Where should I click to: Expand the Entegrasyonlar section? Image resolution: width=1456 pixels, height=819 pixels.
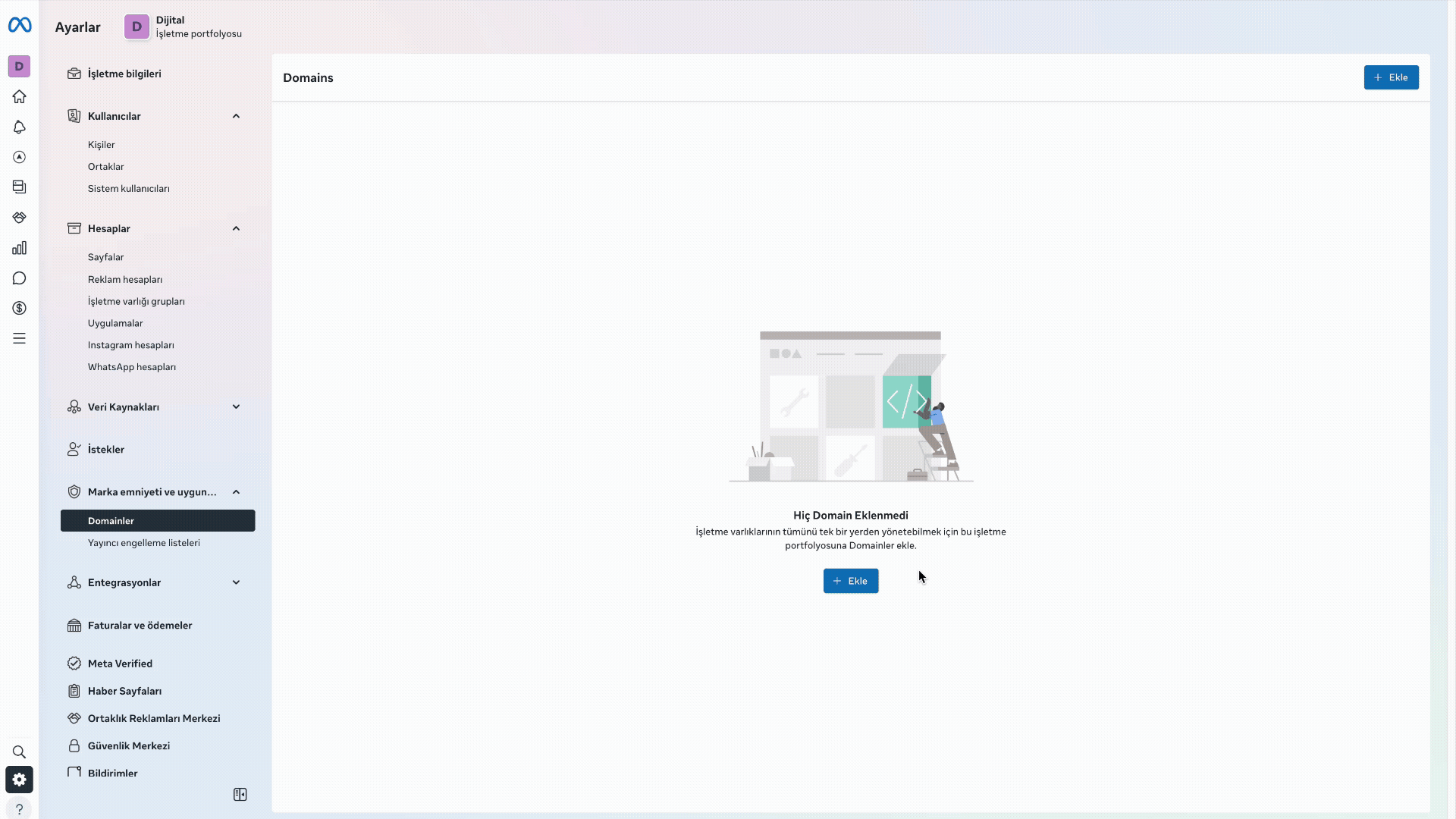(x=236, y=582)
